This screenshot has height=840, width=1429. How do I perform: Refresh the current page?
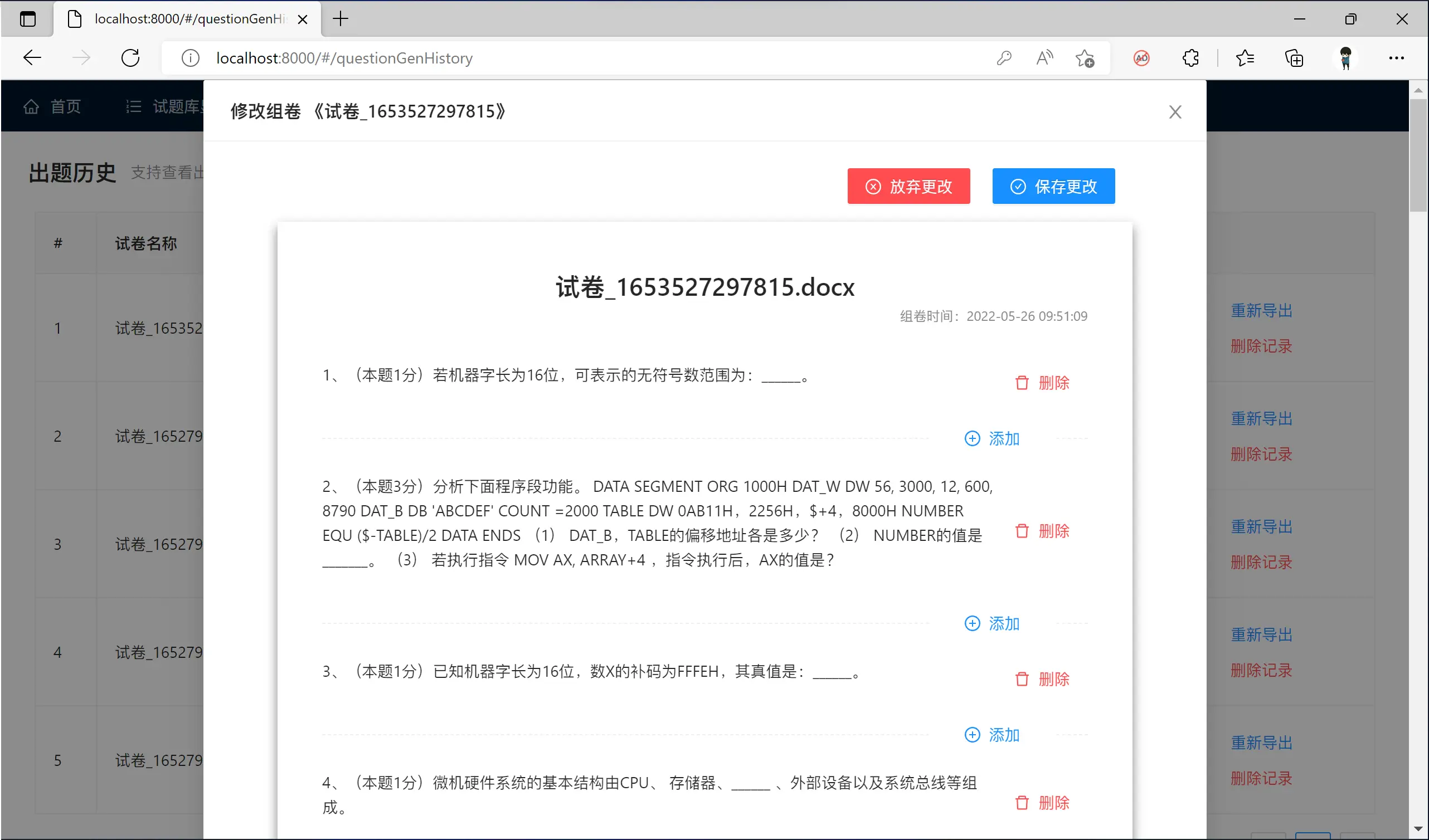click(x=130, y=57)
